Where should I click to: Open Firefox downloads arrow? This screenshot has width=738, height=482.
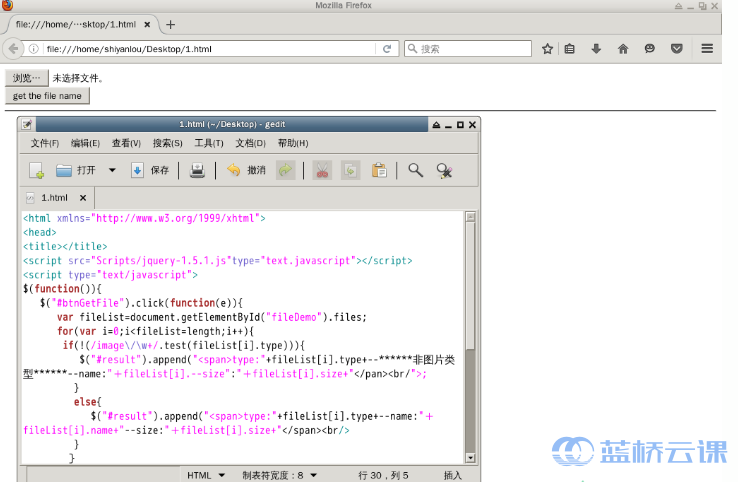[596, 48]
